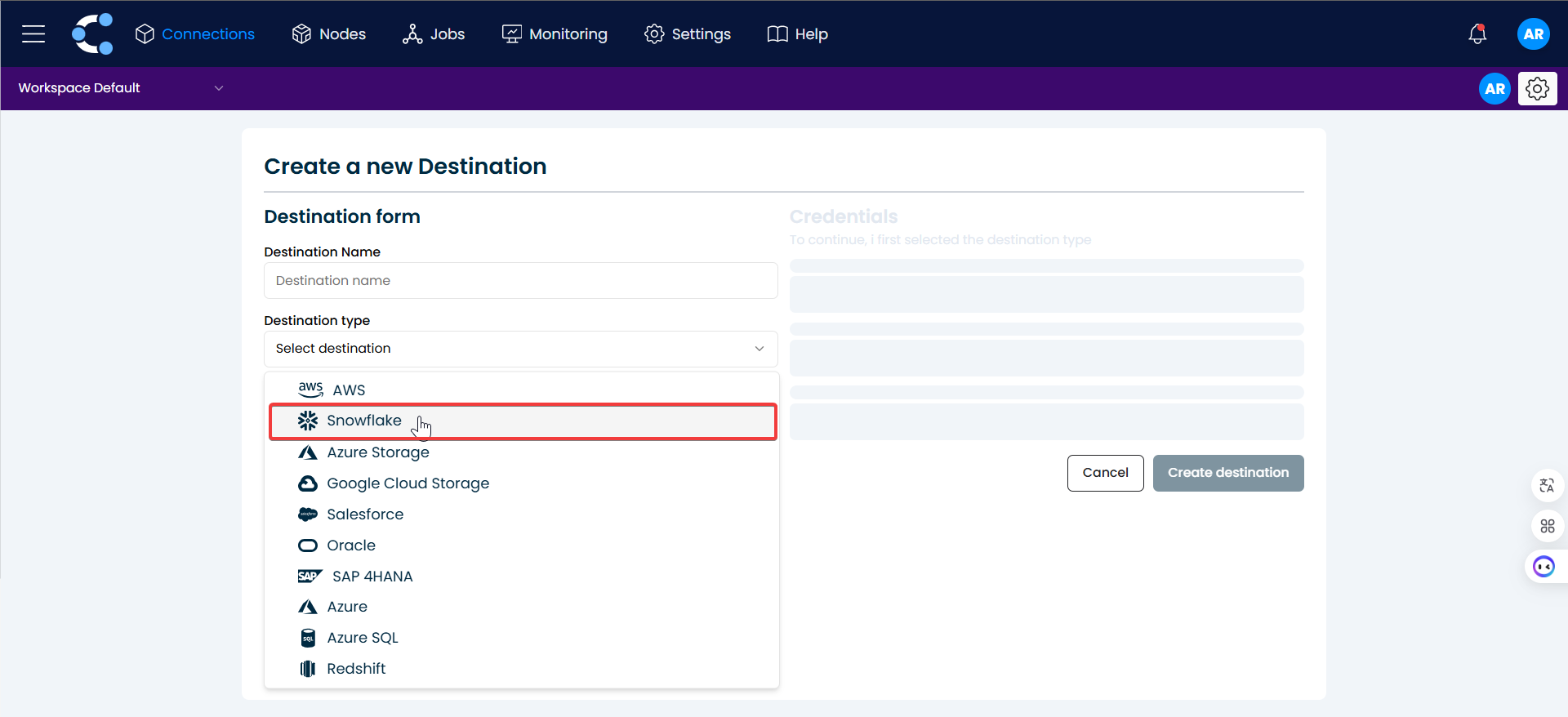Open the chatbot assistant widget
This screenshot has height=717, width=1568.
[x=1543, y=567]
